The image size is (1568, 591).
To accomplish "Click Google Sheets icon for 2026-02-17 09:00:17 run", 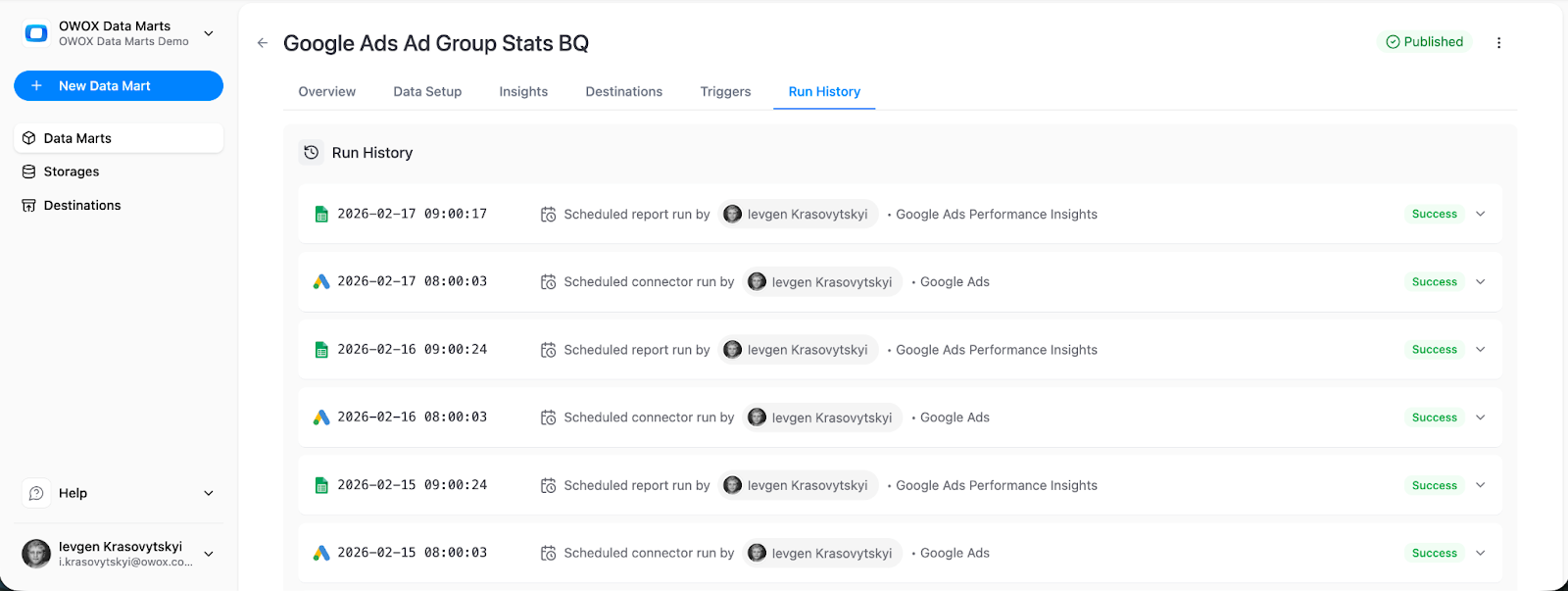I will [321, 214].
